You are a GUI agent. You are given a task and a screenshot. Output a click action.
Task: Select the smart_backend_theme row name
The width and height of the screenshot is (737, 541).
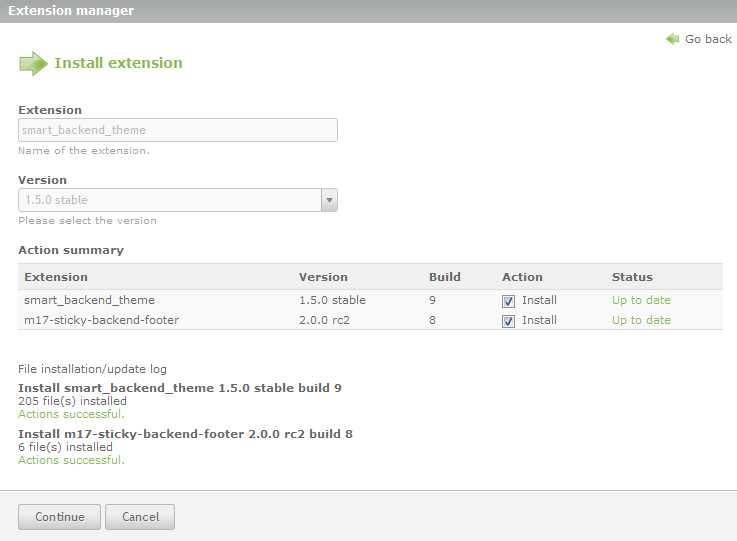pos(89,300)
